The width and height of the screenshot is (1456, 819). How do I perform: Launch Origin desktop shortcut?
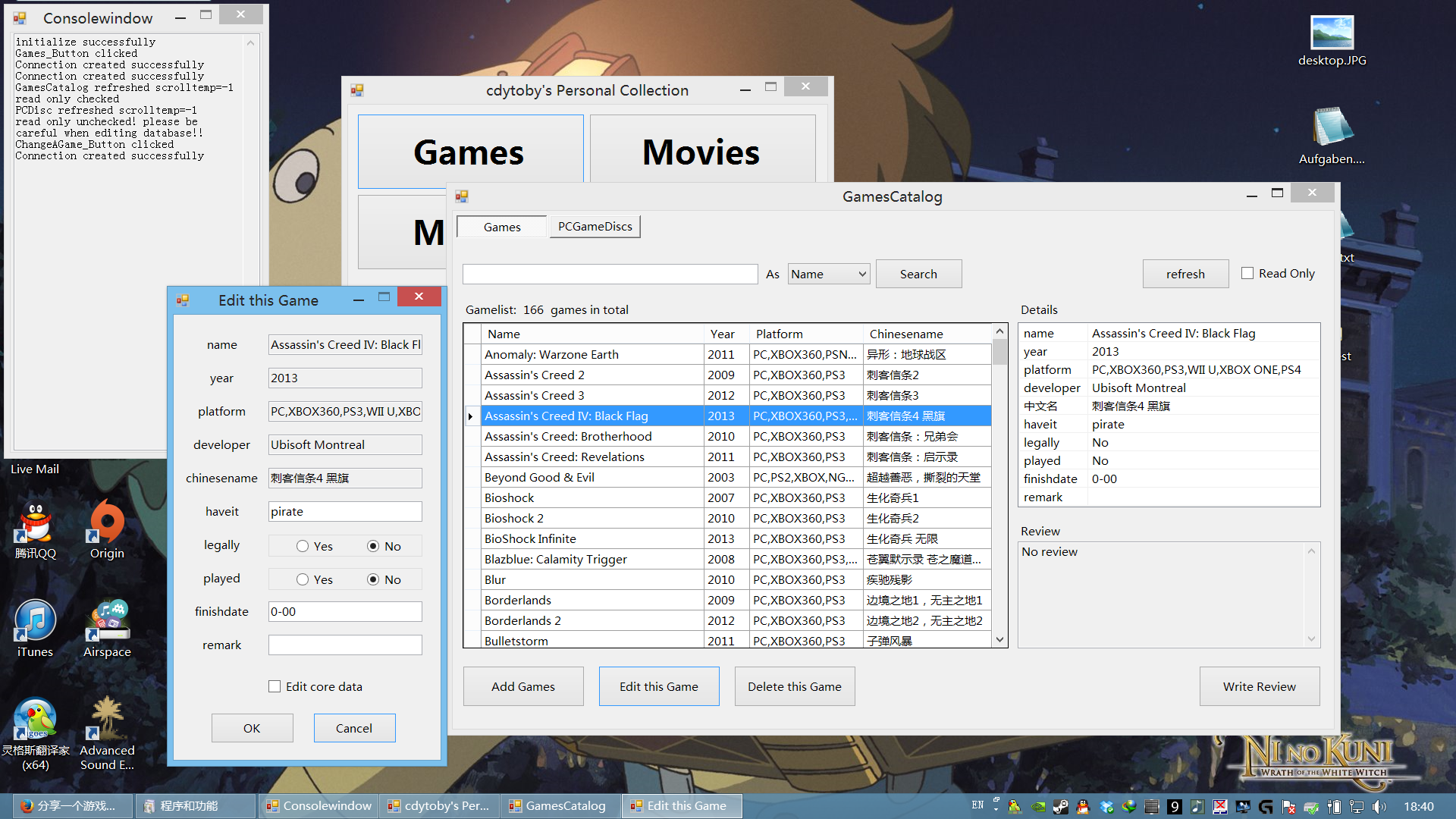(107, 531)
